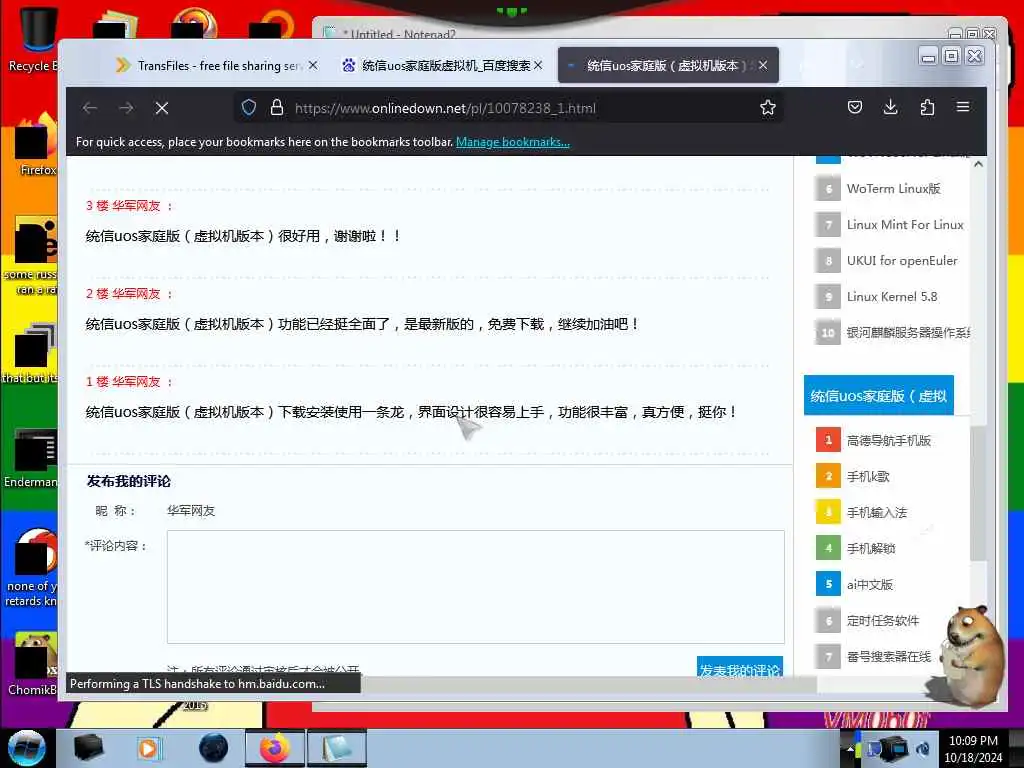Screen dimensions: 1024x768
Task: Open the Firefox desktop shortcut
Action: click(36, 145)
